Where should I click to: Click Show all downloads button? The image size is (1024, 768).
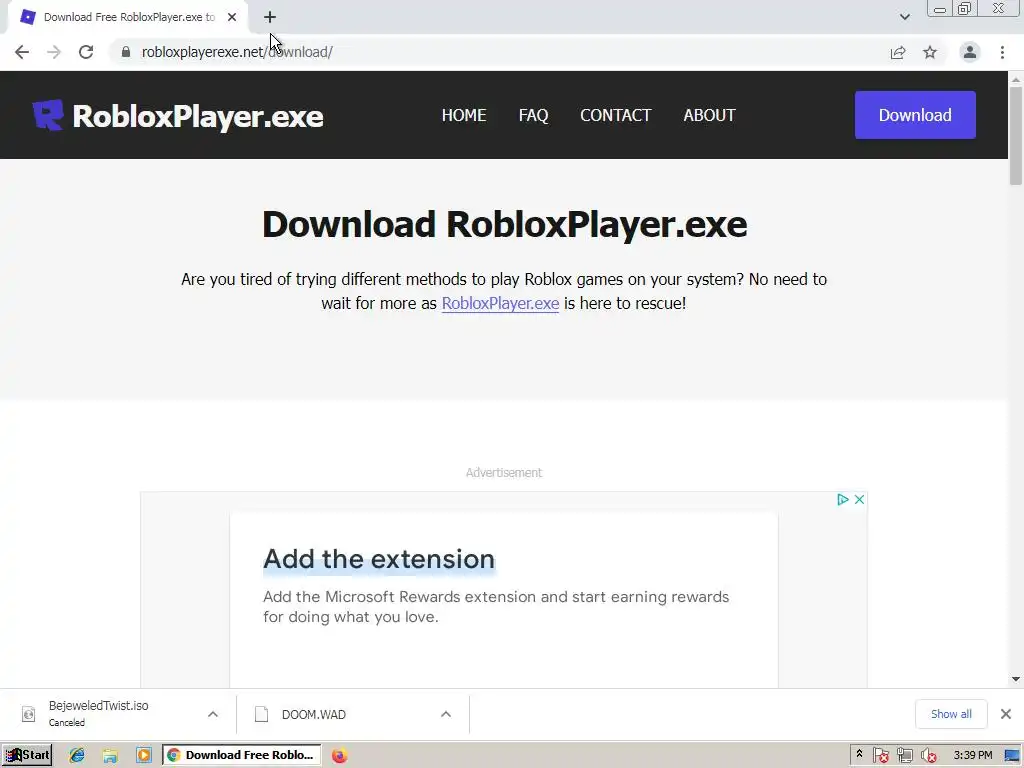click(951, 714)
